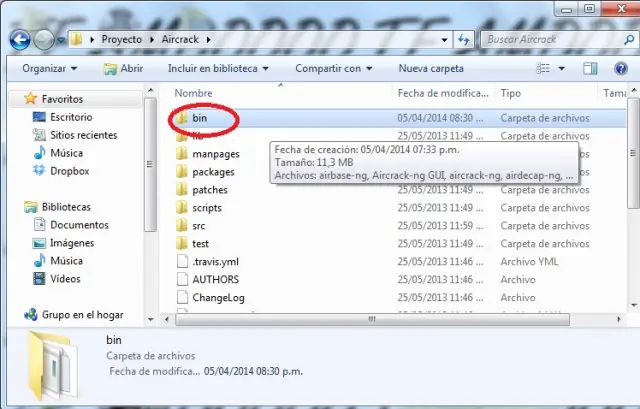Select the src folder icon

click(182, 225)
